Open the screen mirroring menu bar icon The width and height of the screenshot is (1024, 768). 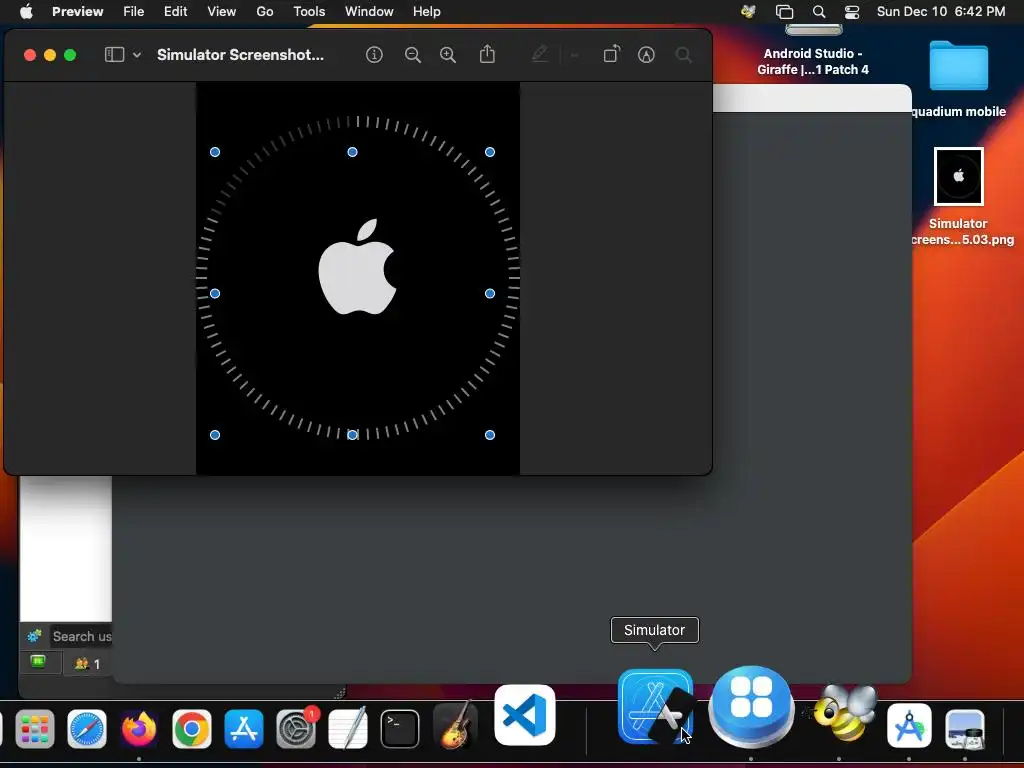click(x=784, y=11)
